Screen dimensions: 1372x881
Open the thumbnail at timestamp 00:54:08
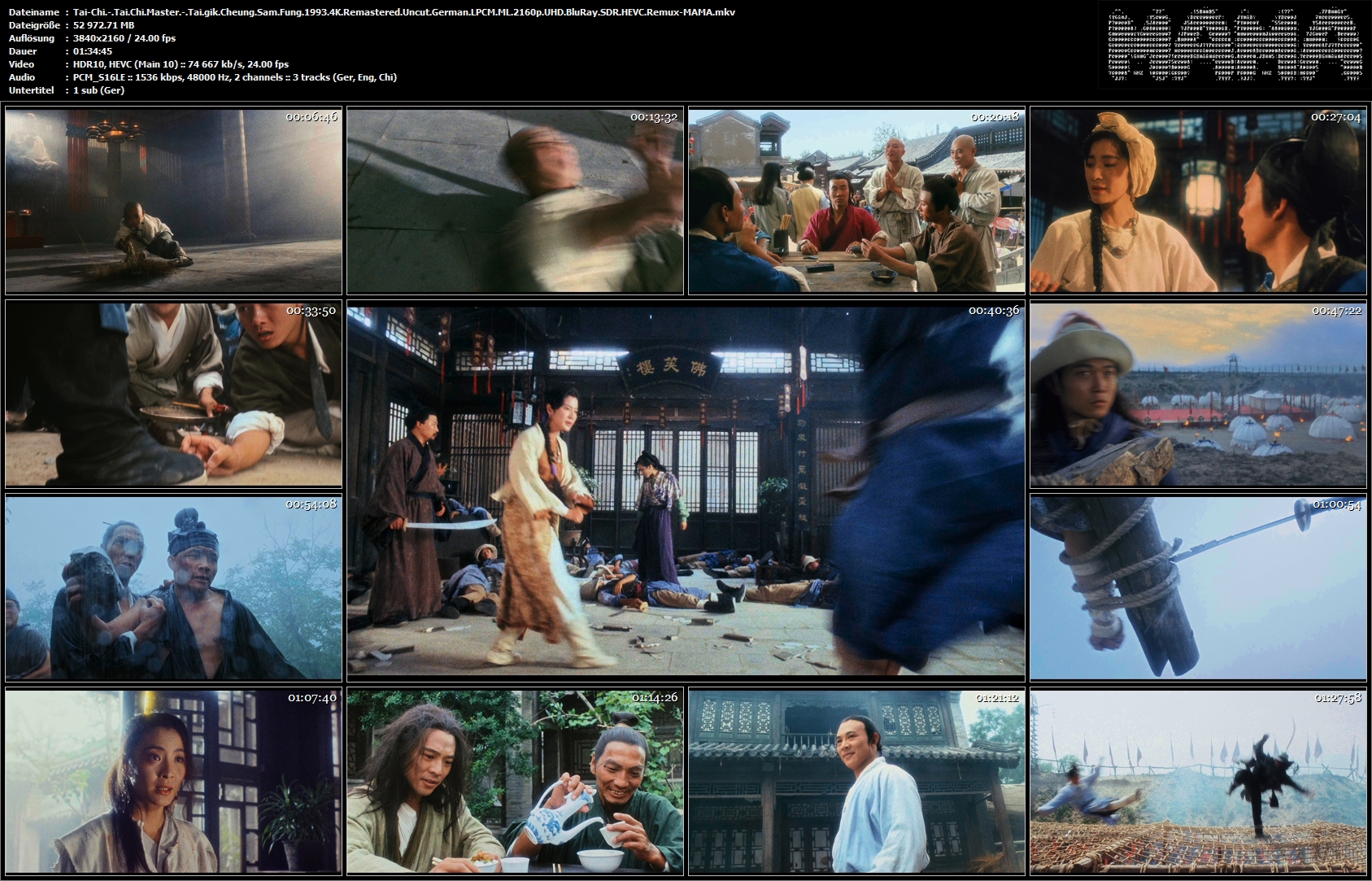pyautogui.click(x=173, y=587)
